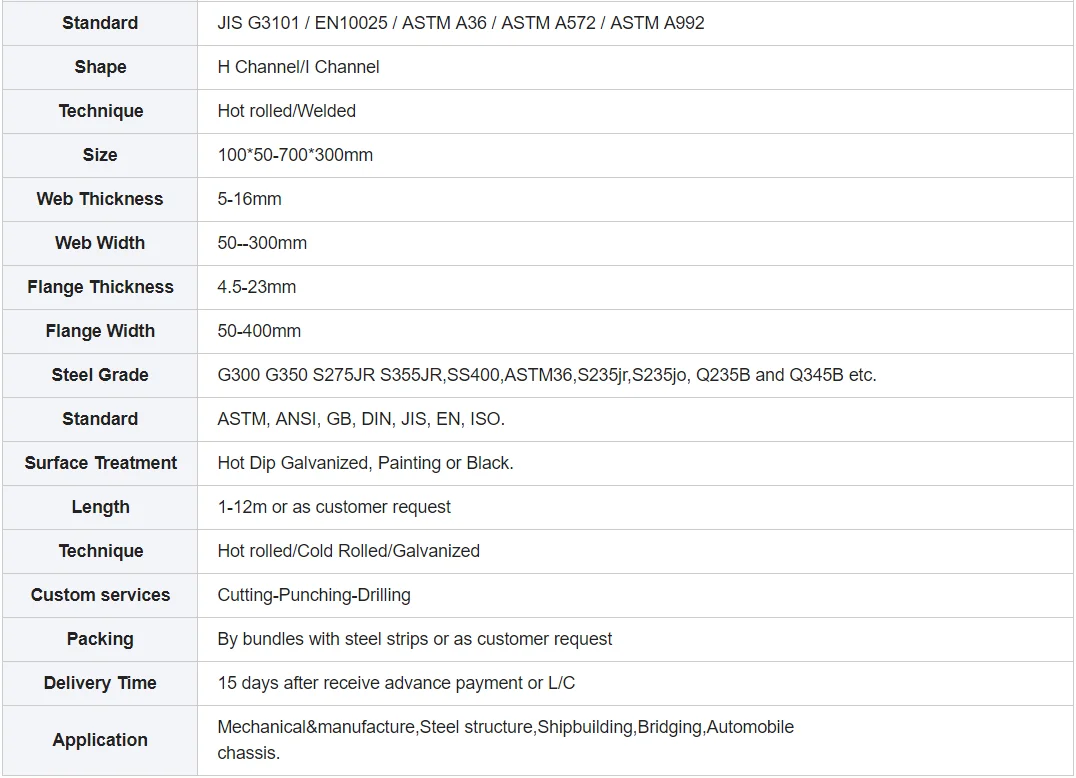Select the Hot Dip Galvanized value text
Viewport: 1076px width, 778px height.
pyautogui.click(x=365, y=463)
